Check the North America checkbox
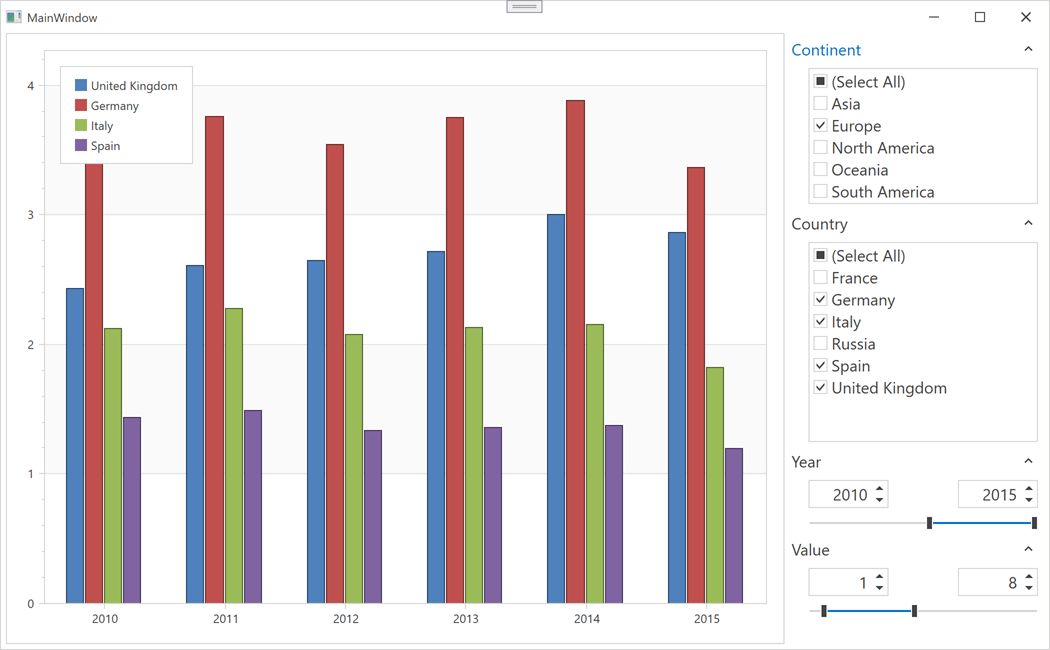The height and width of the screenshot is (650, 1050). click(820, 147)
